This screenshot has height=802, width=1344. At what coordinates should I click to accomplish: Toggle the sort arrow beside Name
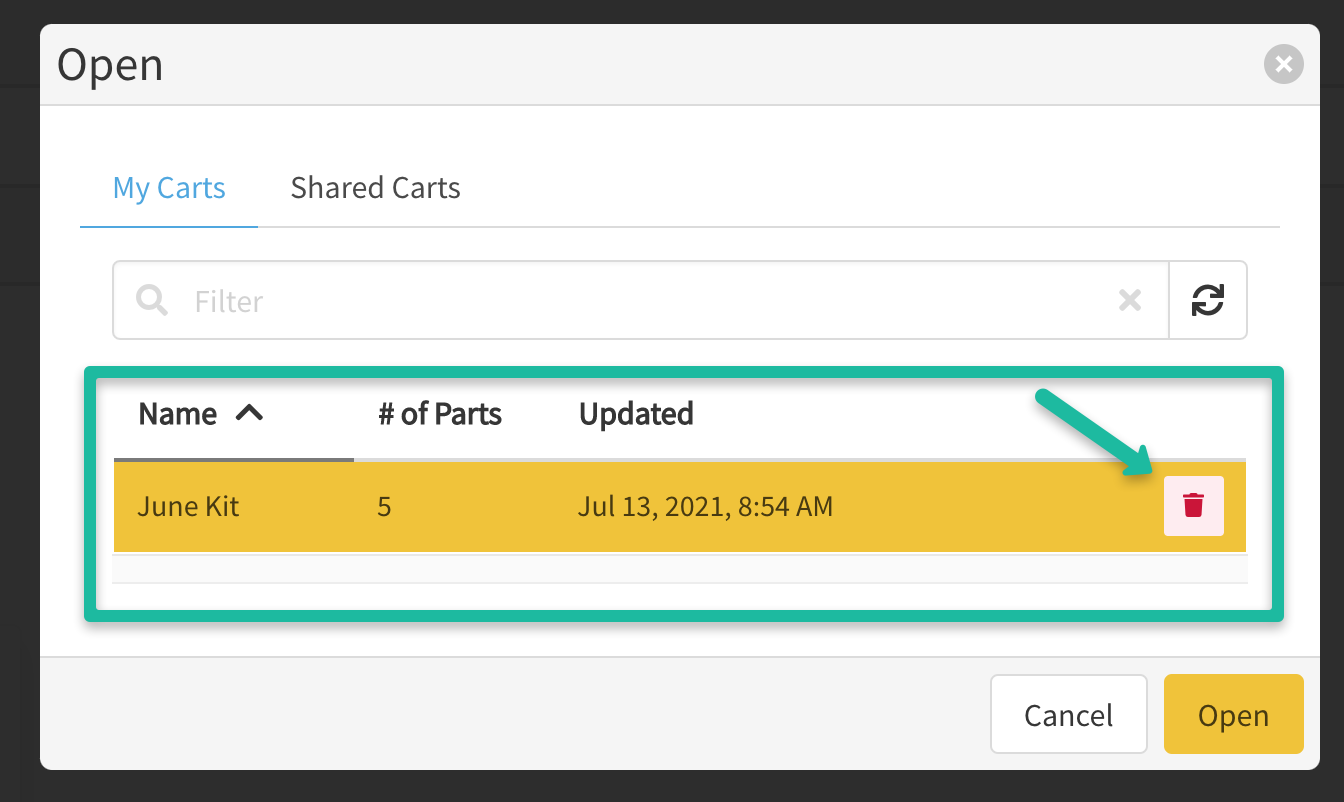(x=249, y=413)
